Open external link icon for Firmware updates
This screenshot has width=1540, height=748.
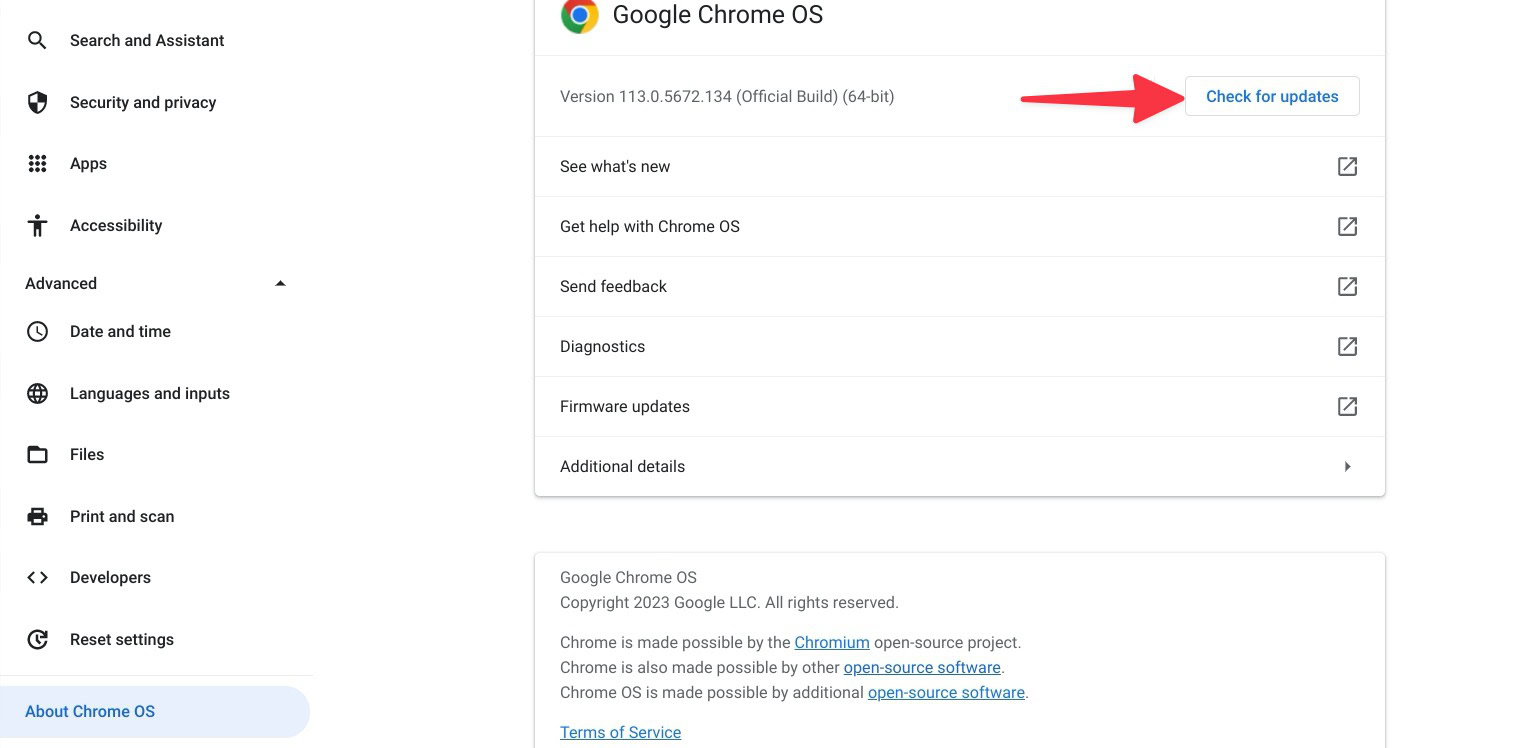pos(1347,407)
